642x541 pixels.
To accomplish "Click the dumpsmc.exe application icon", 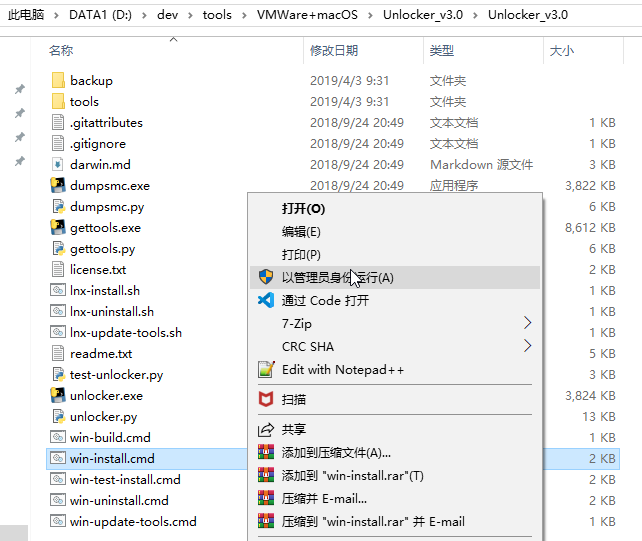I will [58, 185].
